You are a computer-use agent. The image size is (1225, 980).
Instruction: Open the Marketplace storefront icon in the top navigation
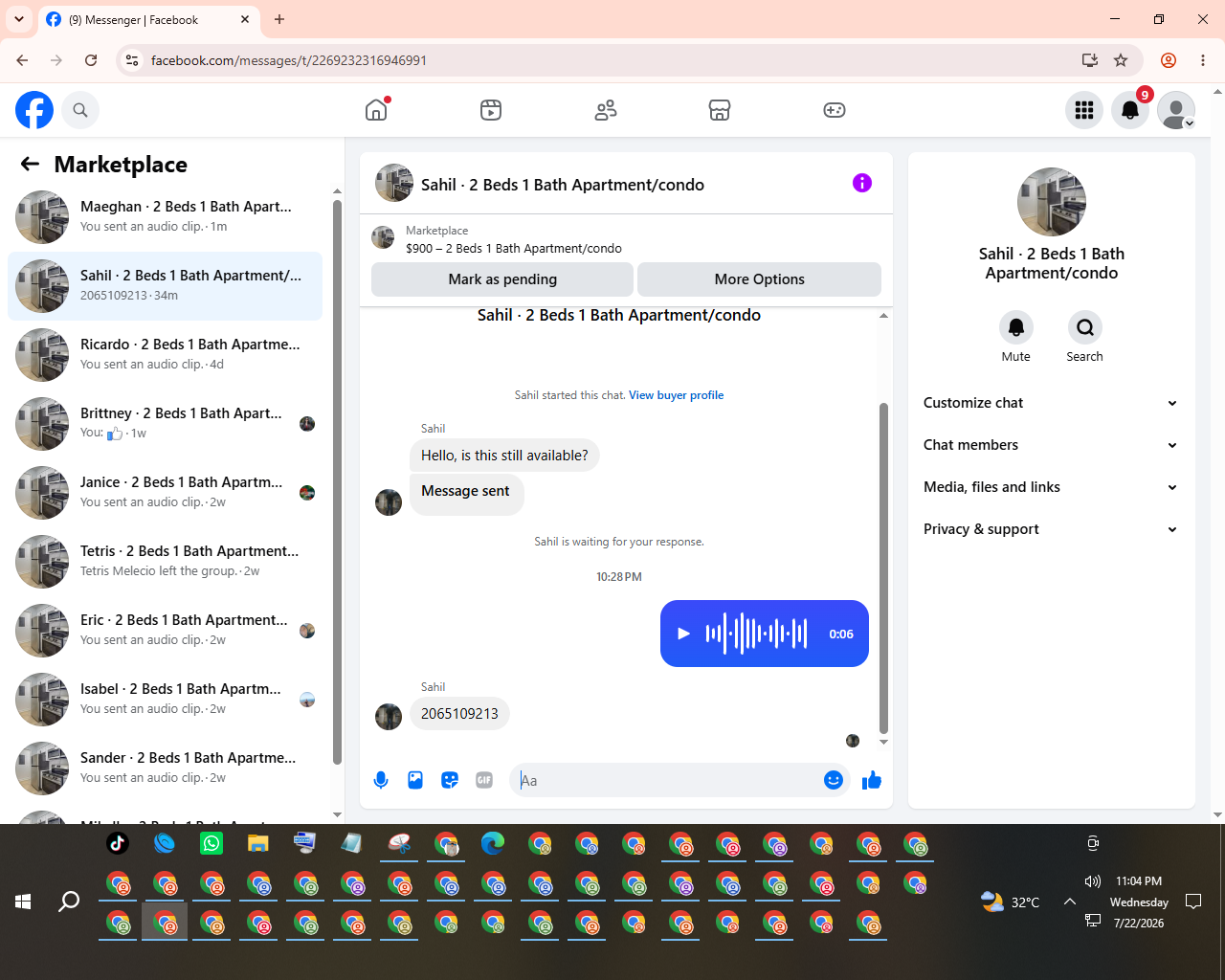(x=720, y=110)
